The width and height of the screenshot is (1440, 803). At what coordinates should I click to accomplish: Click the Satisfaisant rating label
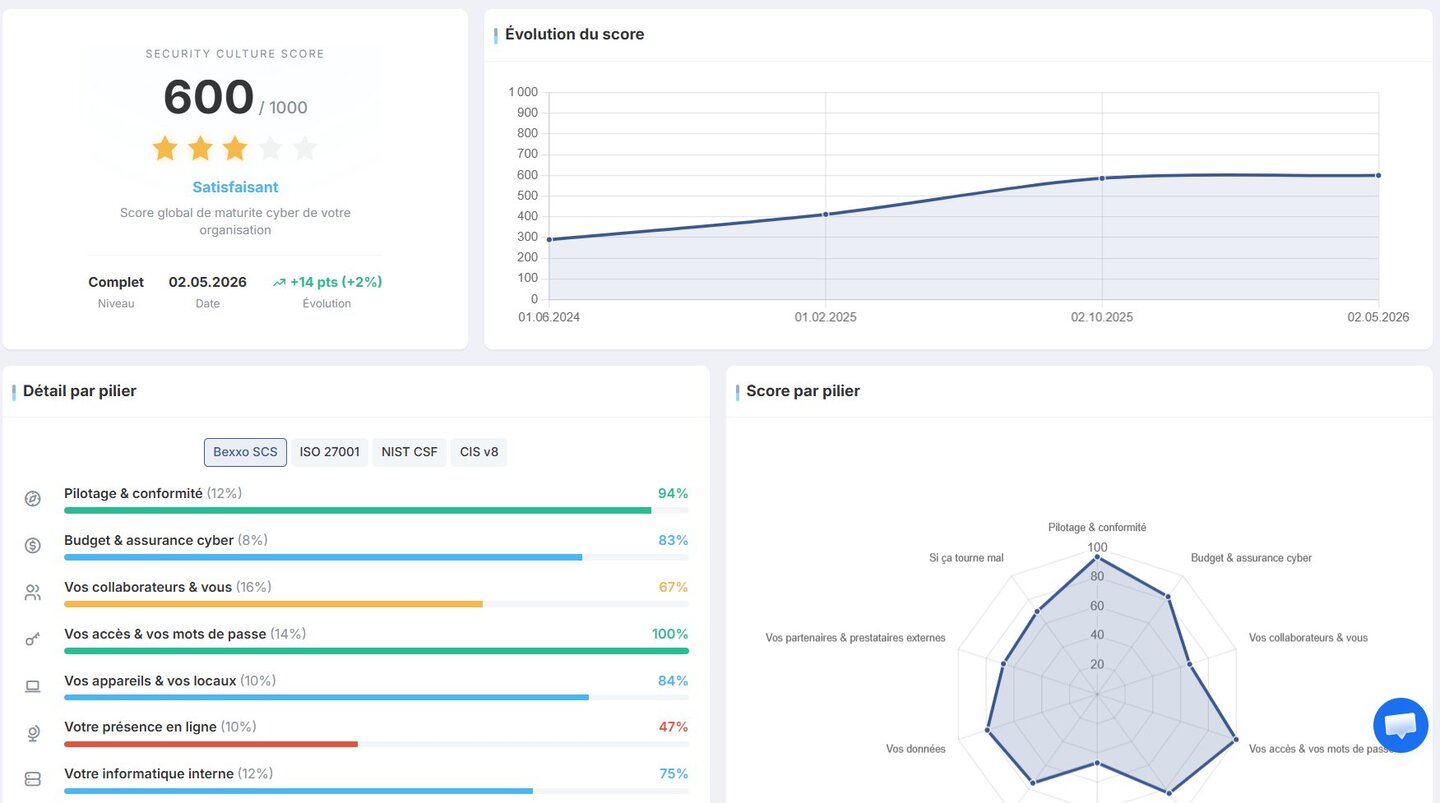pos(235,187)
